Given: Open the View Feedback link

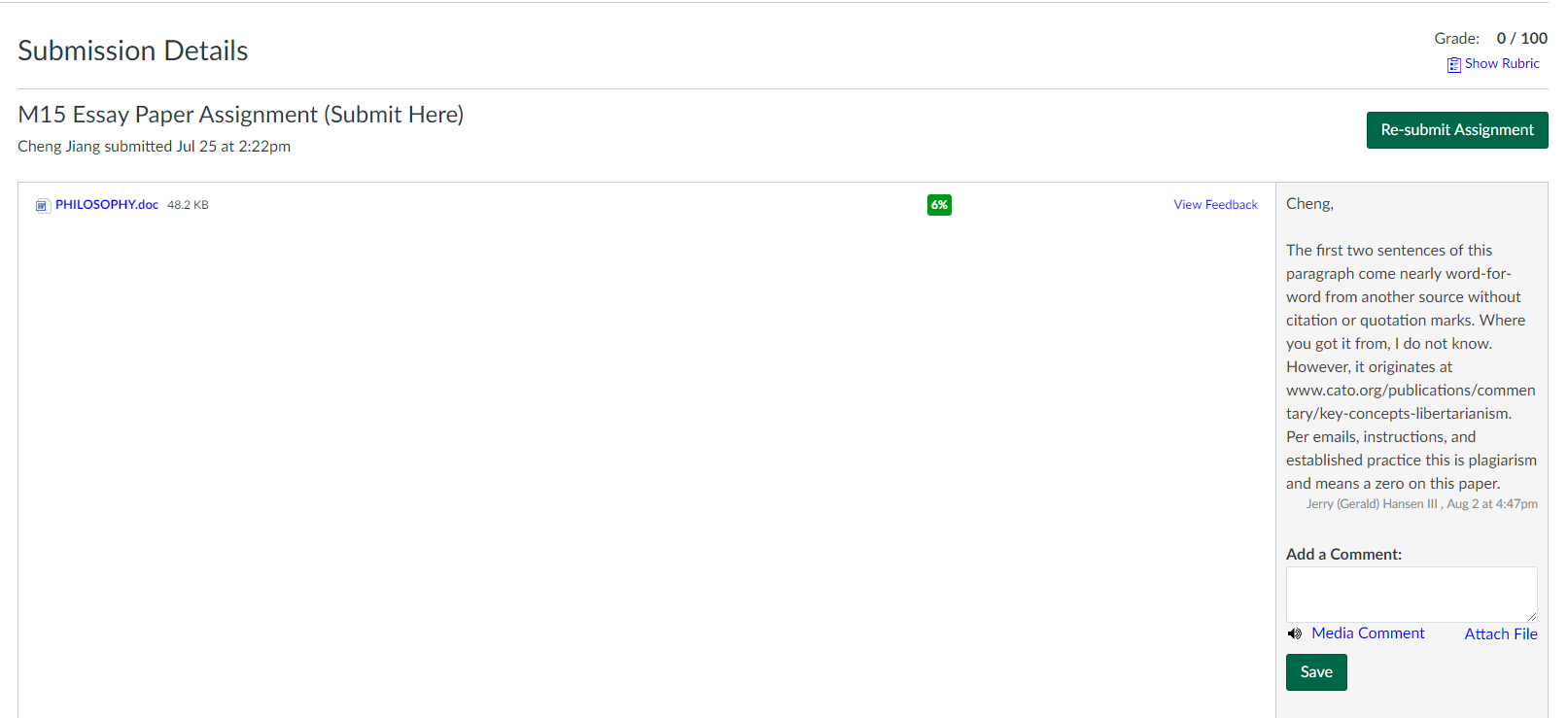Looking at the screenshot, I should (1215, 205).
